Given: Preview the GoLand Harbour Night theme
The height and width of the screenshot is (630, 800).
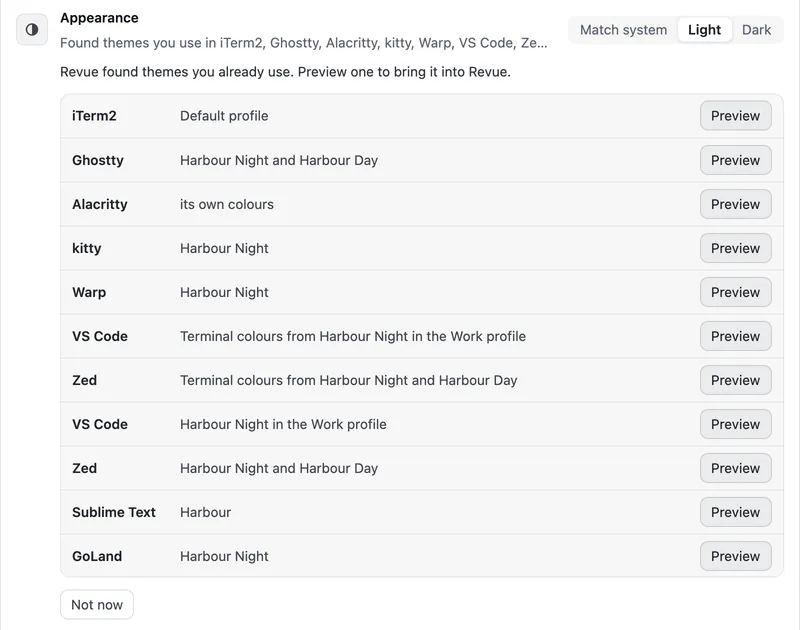Looking at the screenshot, I should (735, 556).
